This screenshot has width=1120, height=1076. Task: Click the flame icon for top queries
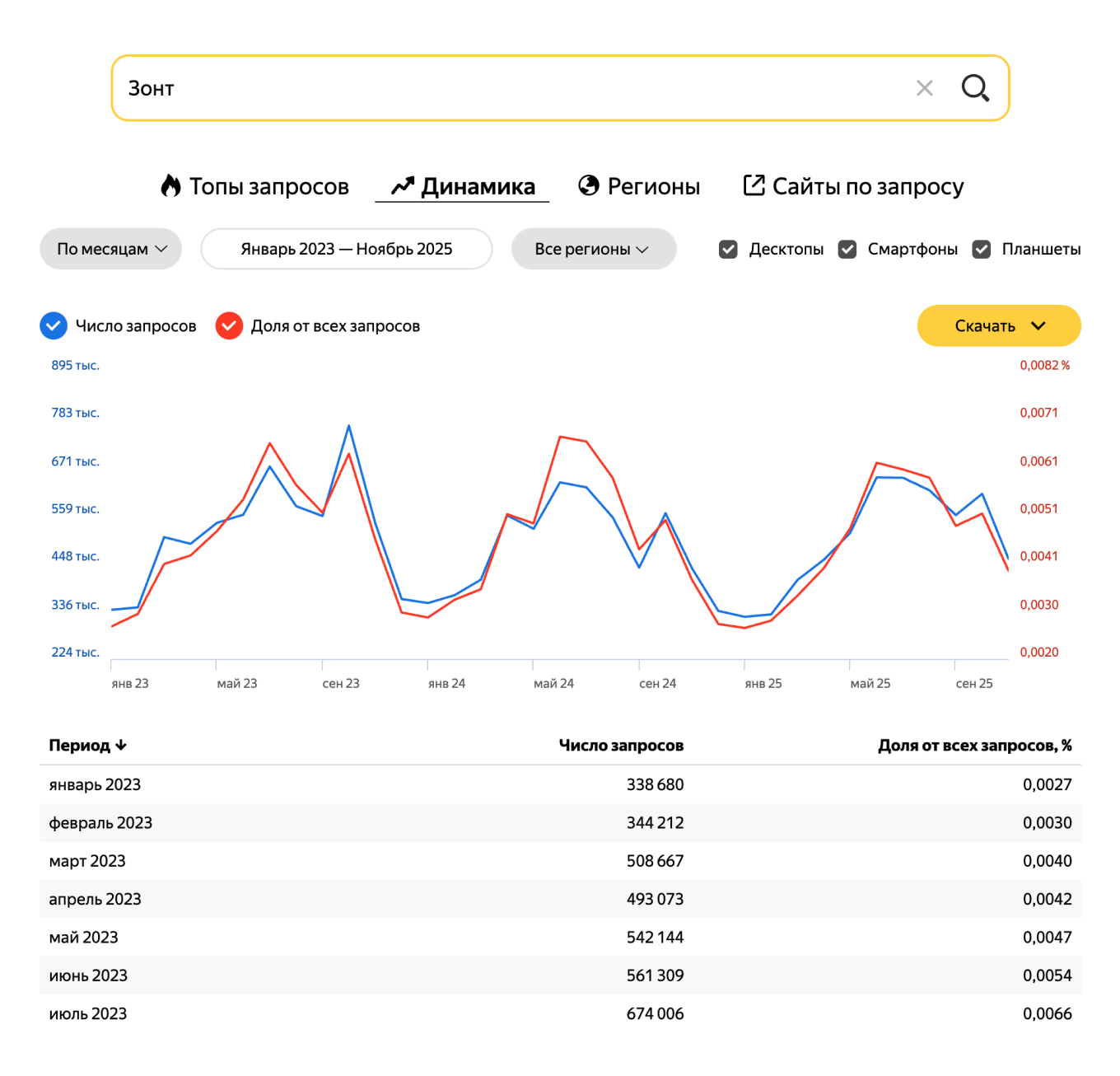pos(170,186)
